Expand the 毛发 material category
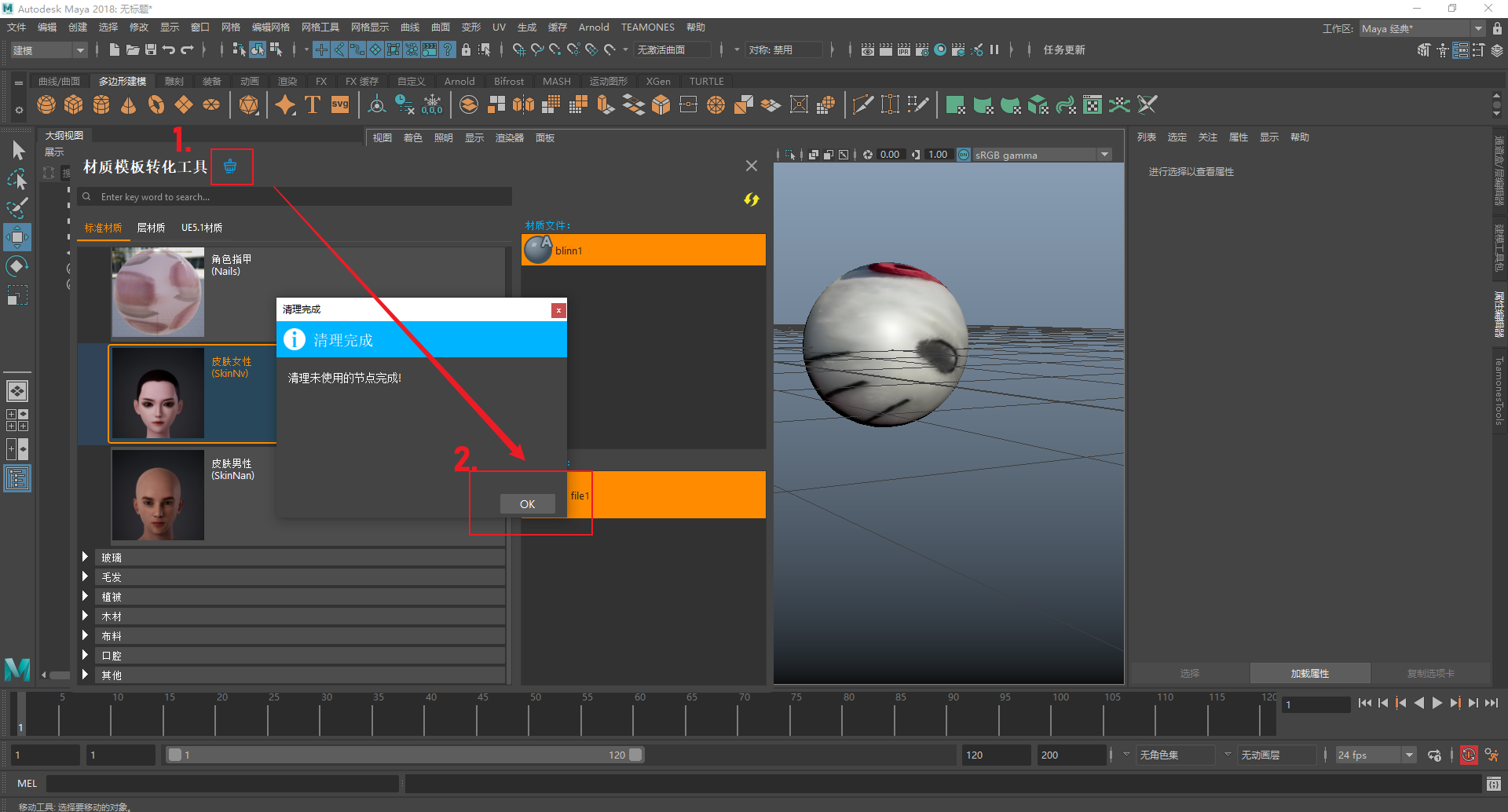This screenshot has width=1508, height=812. [85, 576]
